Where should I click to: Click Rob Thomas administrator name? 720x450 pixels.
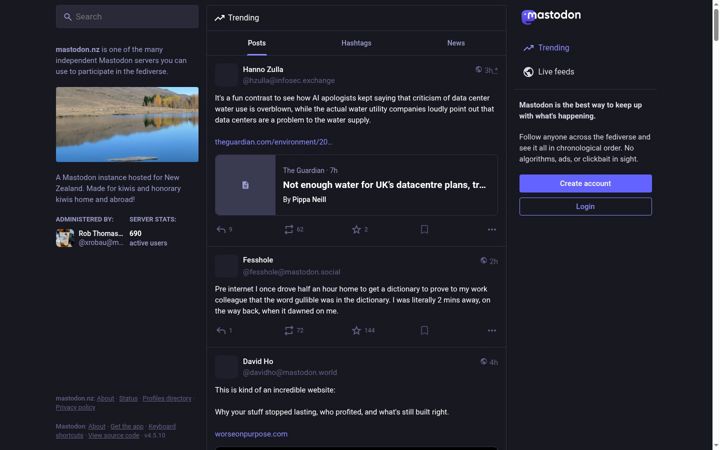(x=101, y=233)
